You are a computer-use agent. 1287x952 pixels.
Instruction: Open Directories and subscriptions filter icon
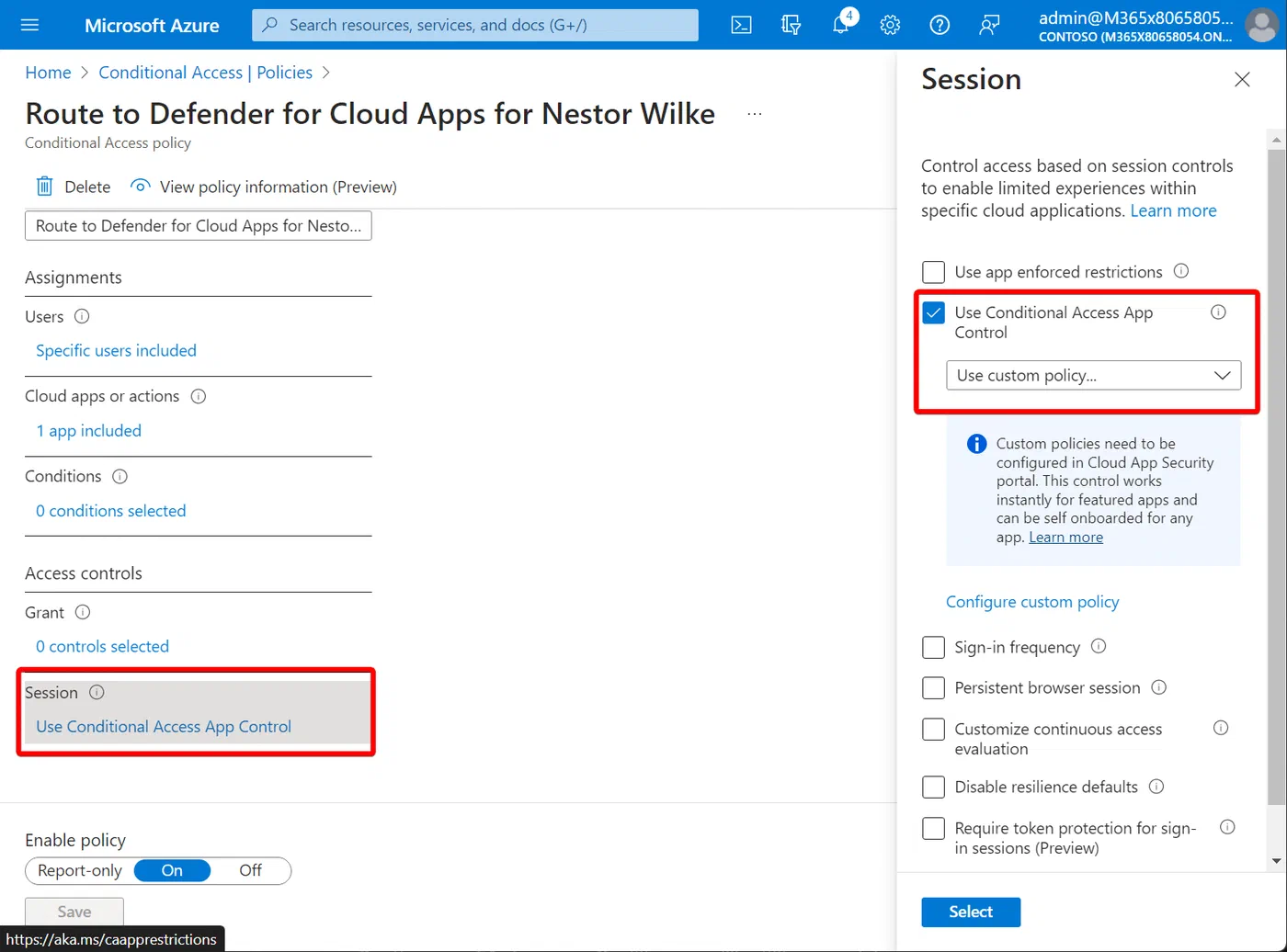point(791,25)
